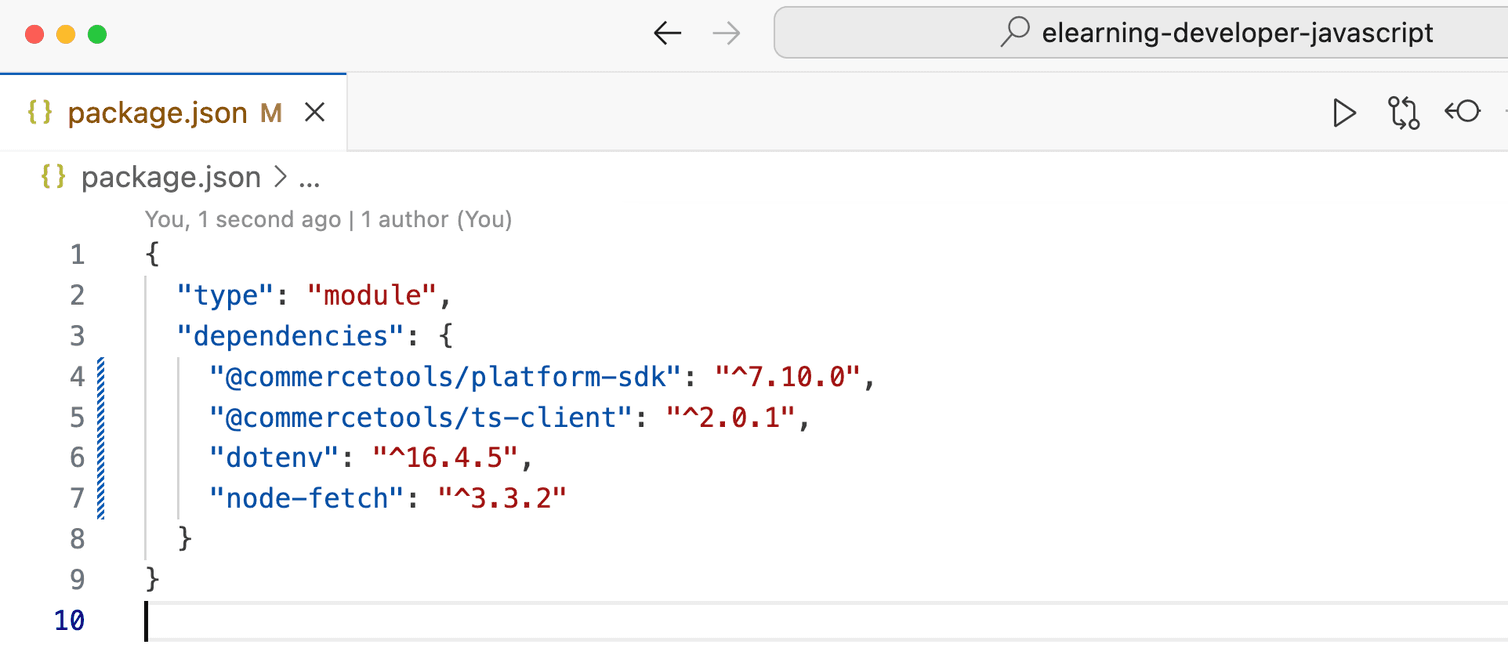
Task: Open changes with the compare icon
Action: click(1404, 113)
